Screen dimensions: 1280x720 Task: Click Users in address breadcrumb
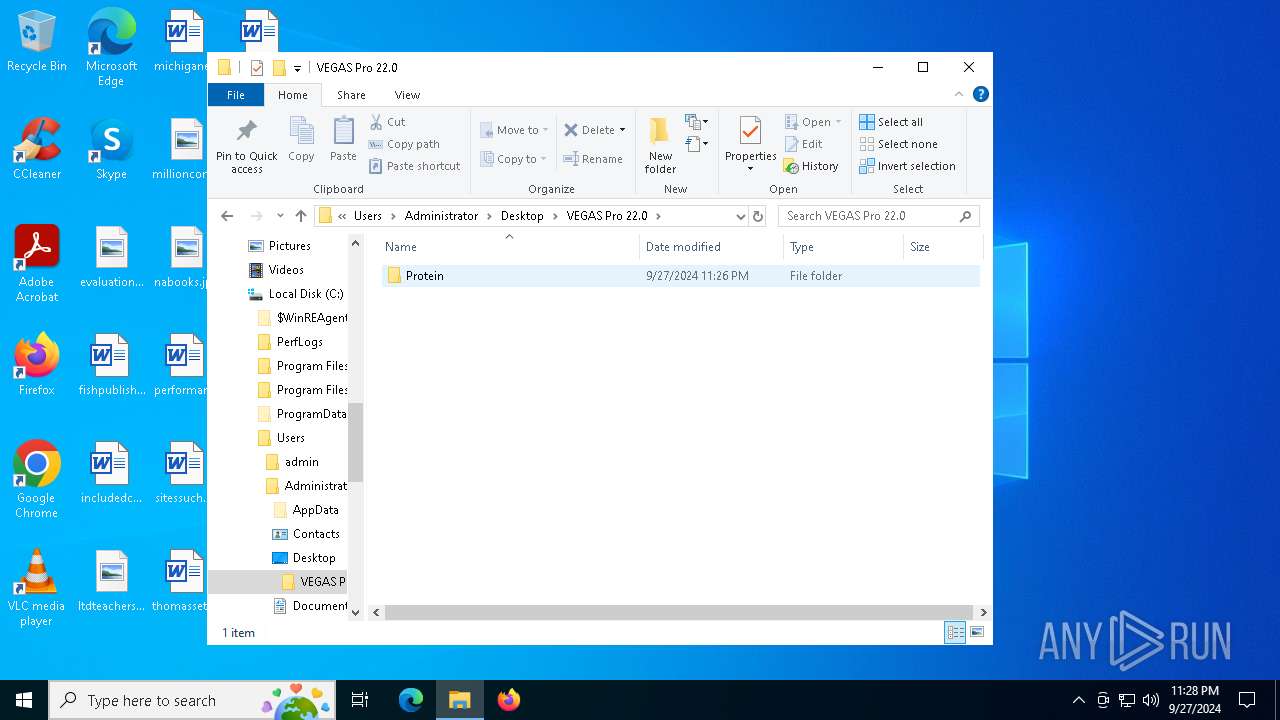pos(368,216)
